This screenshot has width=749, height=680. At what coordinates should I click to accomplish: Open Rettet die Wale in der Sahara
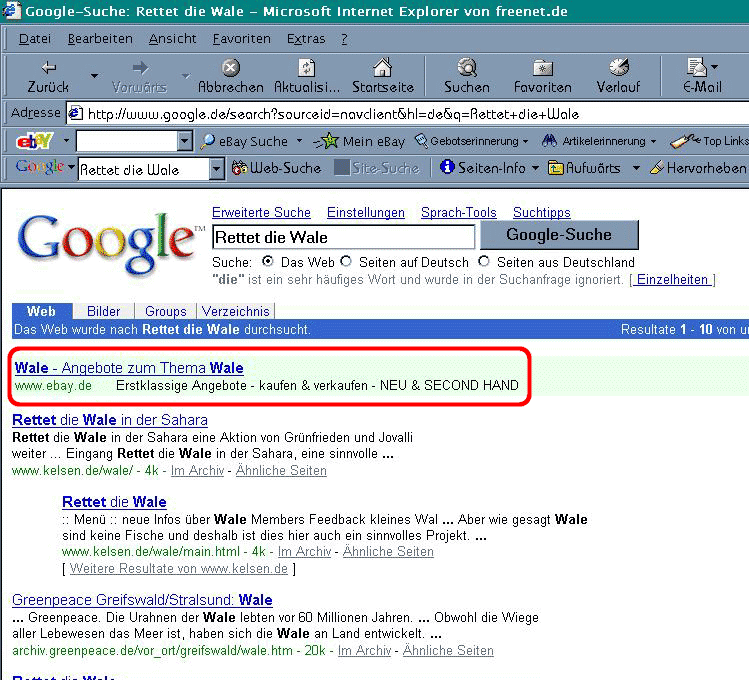pos(110,420)
